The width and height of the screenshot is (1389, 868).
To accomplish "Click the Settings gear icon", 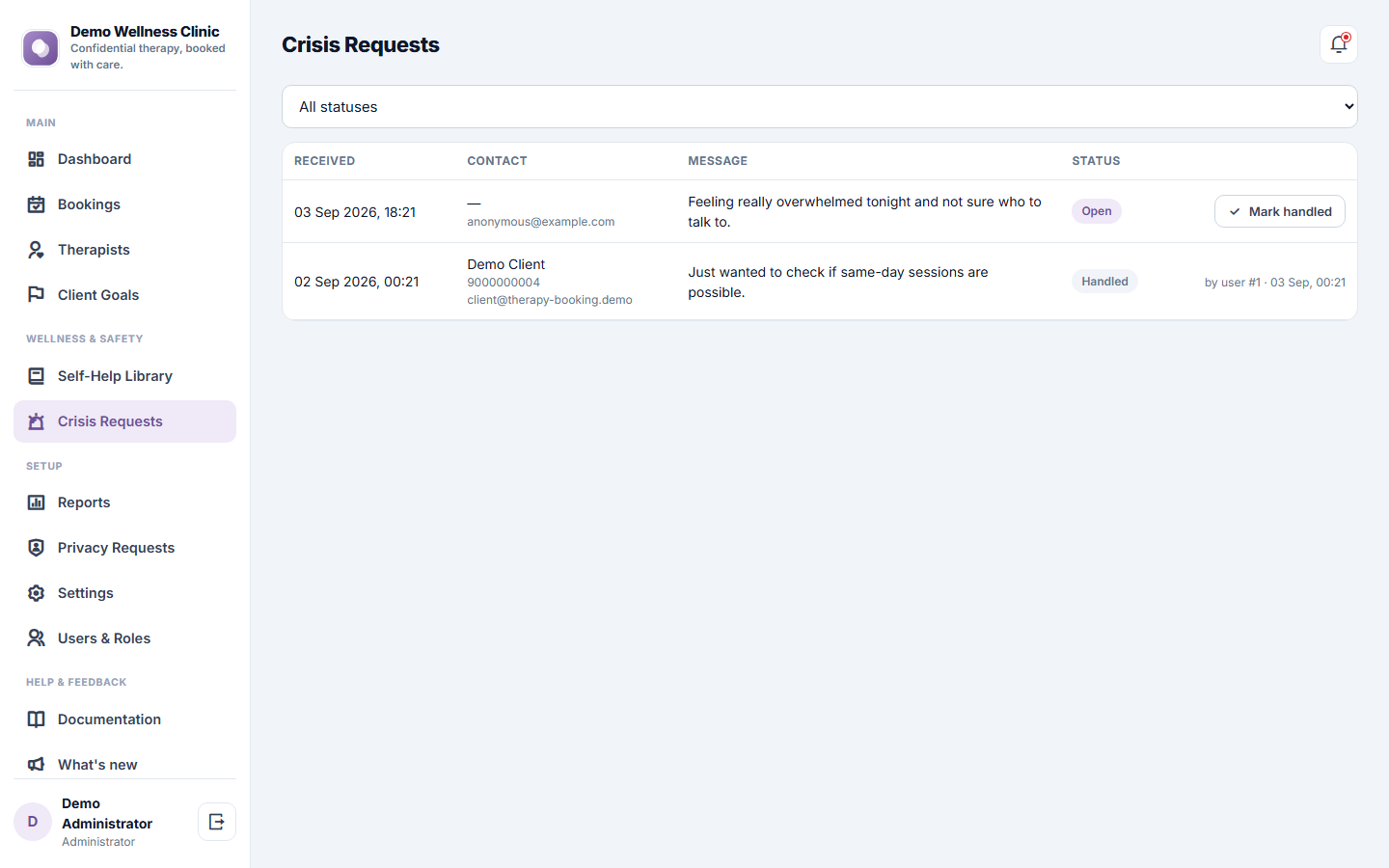I will point(36,593).
